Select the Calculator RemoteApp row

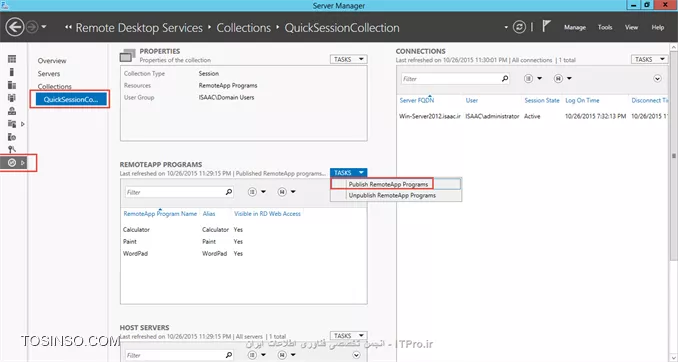(243, 230)
